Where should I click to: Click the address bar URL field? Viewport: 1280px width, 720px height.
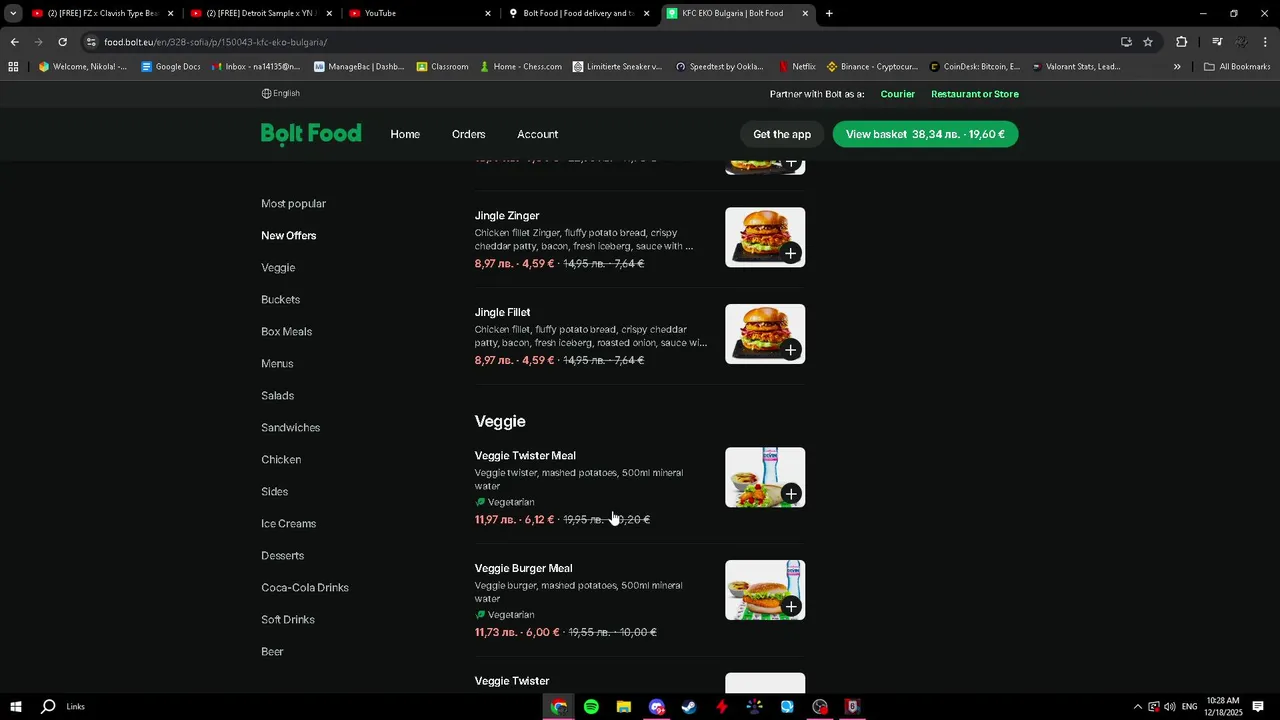click(600, 42)
